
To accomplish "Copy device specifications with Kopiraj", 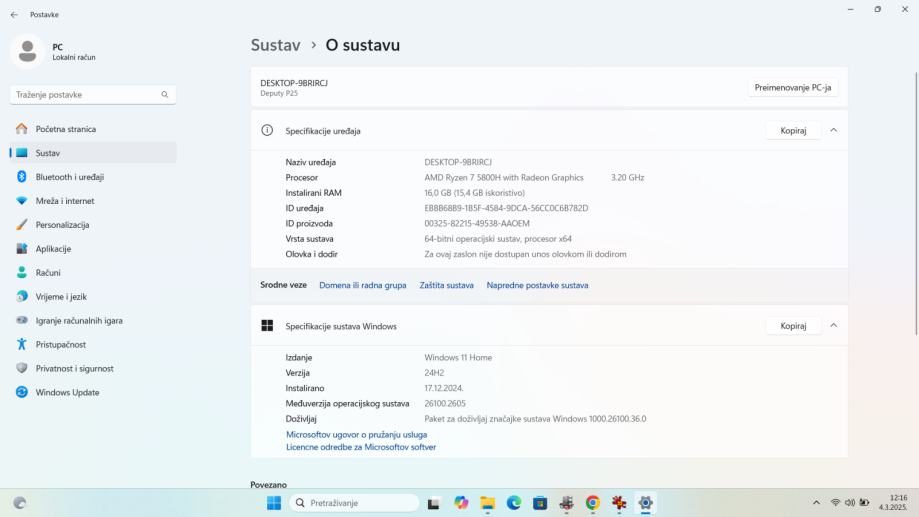I will coord(793,131).
